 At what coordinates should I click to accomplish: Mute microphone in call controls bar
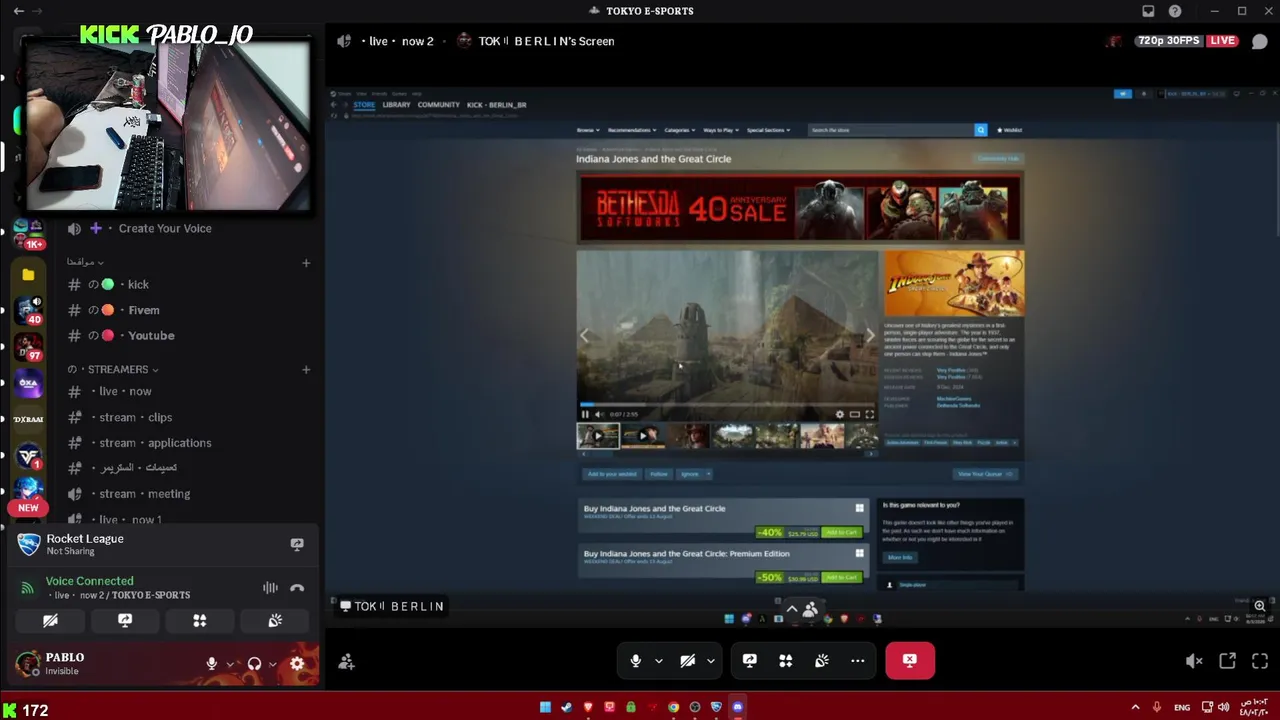pyautogui.click(x=635, y=660)
